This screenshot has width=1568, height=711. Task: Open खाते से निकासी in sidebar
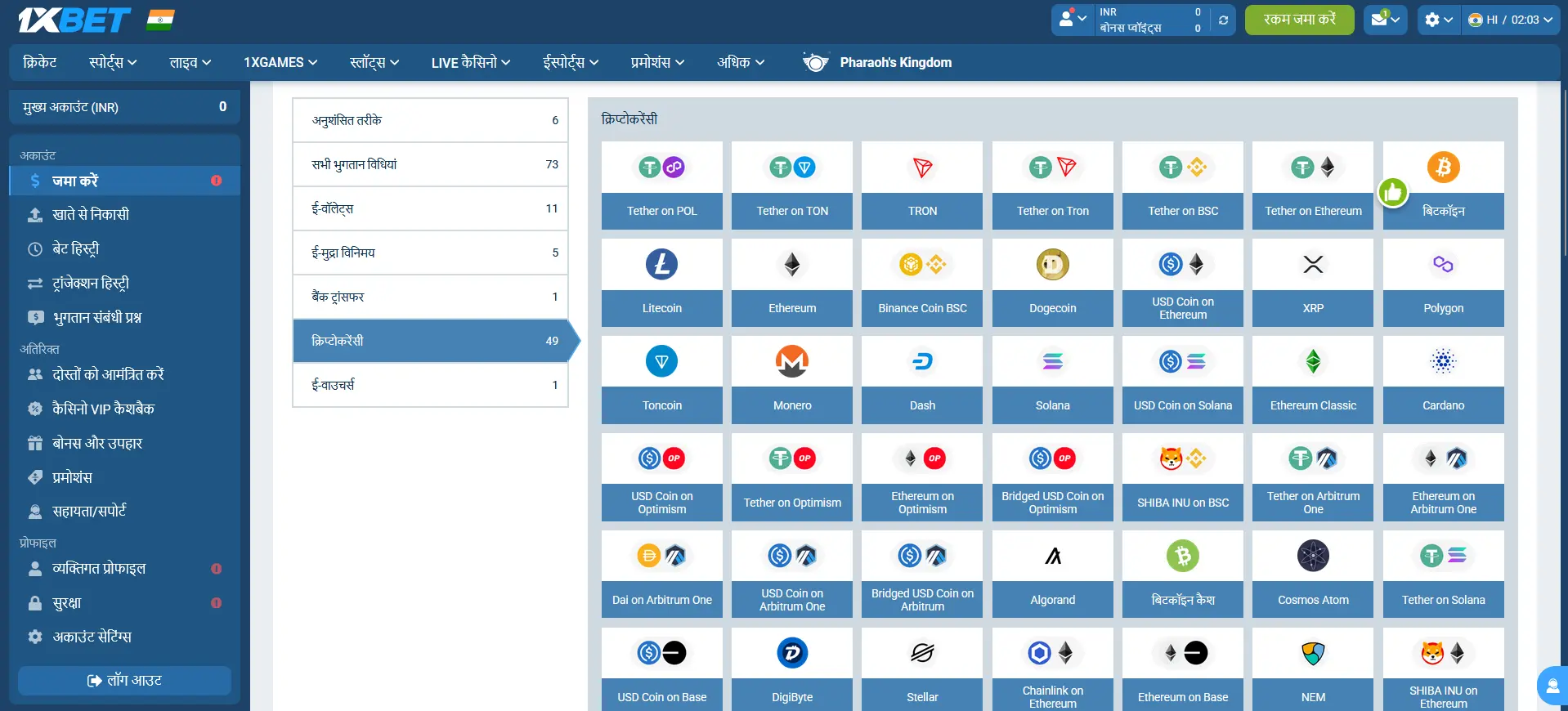click(x=91, y=215)
